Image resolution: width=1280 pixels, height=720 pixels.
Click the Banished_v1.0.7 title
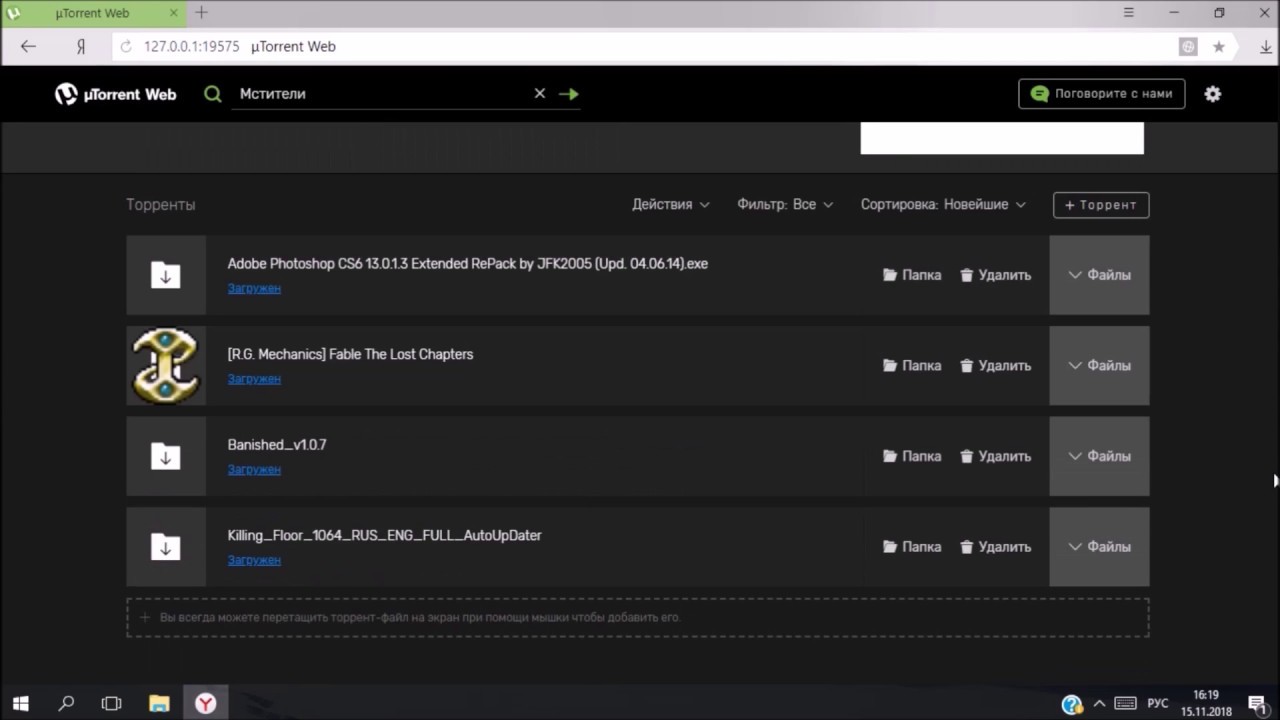[277, 445]
